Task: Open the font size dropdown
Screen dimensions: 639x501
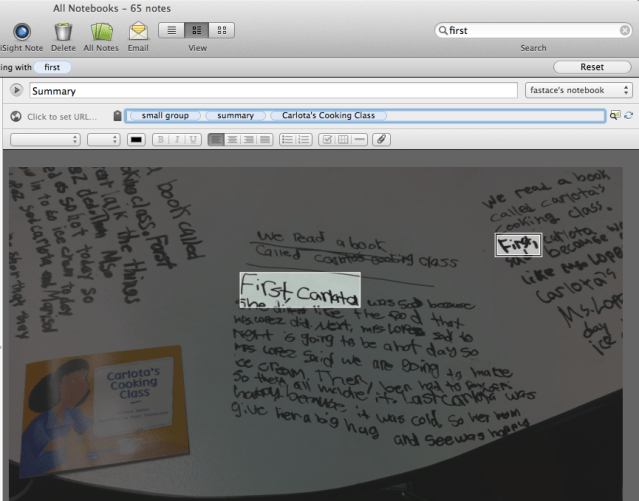Action: pos(104,140)
